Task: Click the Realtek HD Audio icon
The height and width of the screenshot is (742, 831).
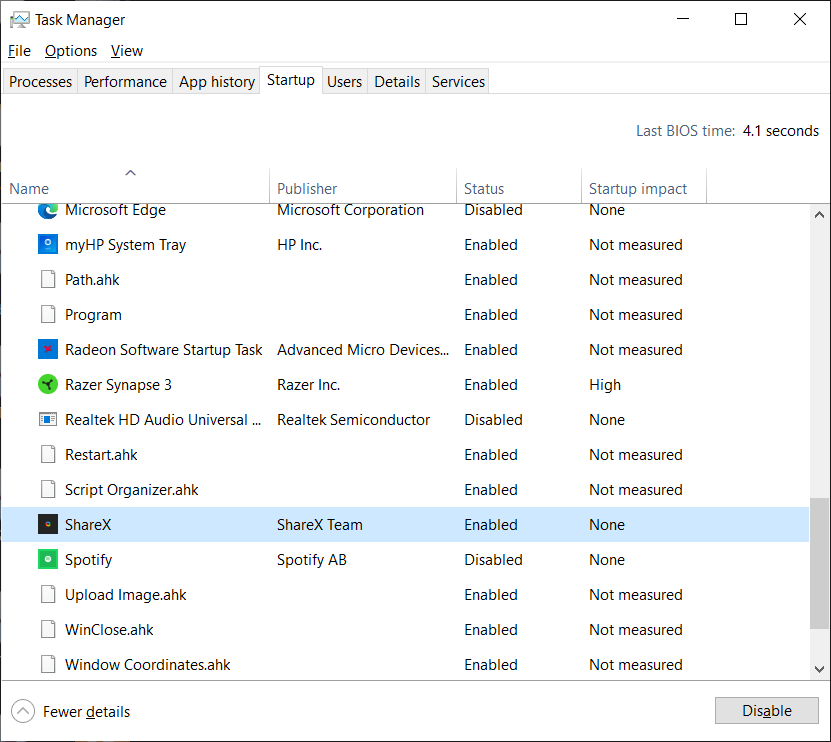Action: 48,420
